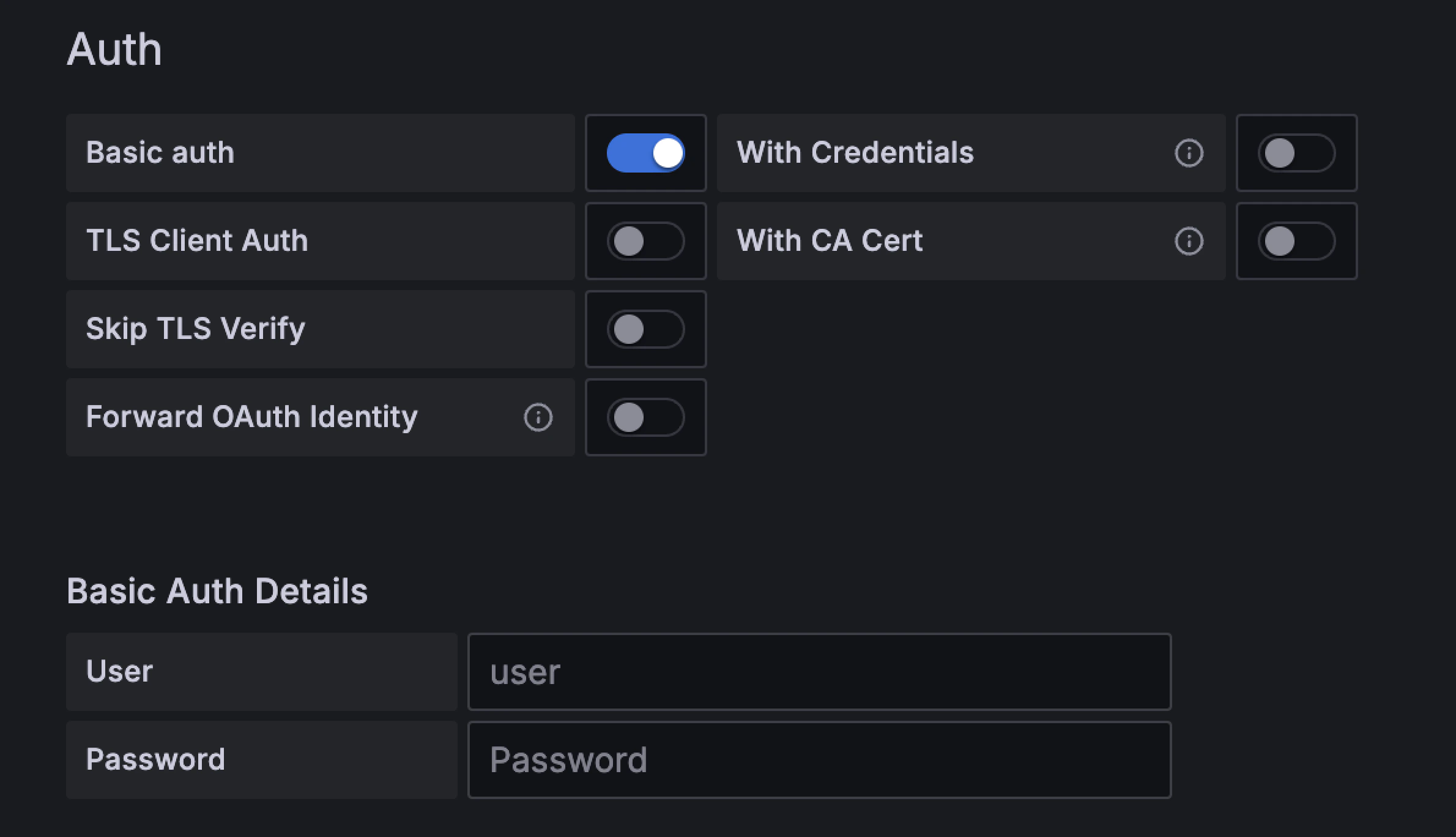Screen dimensions: 1456x837
Task: Click the With CA Cert label
Action: (829, 240)
